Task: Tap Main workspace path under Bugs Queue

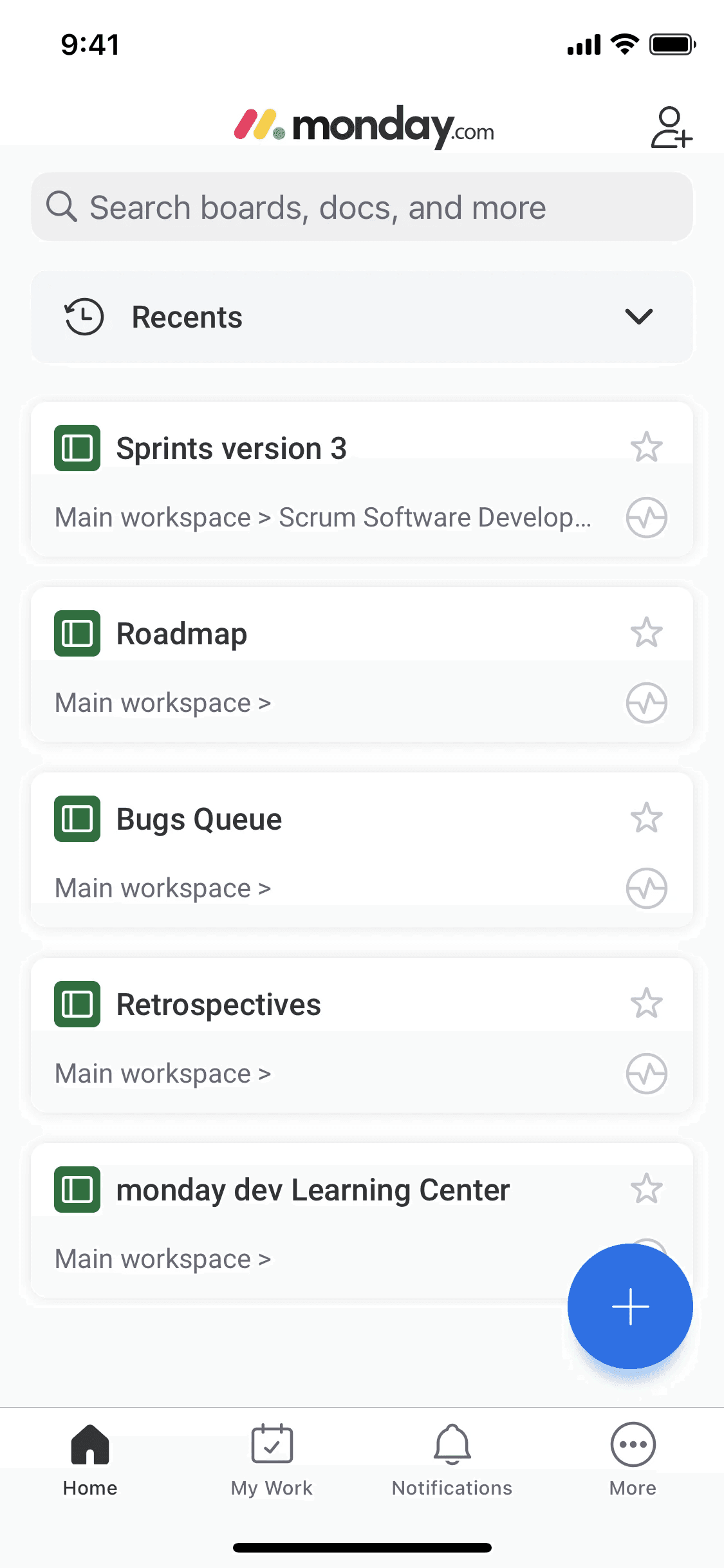Action: click(163, 888)
